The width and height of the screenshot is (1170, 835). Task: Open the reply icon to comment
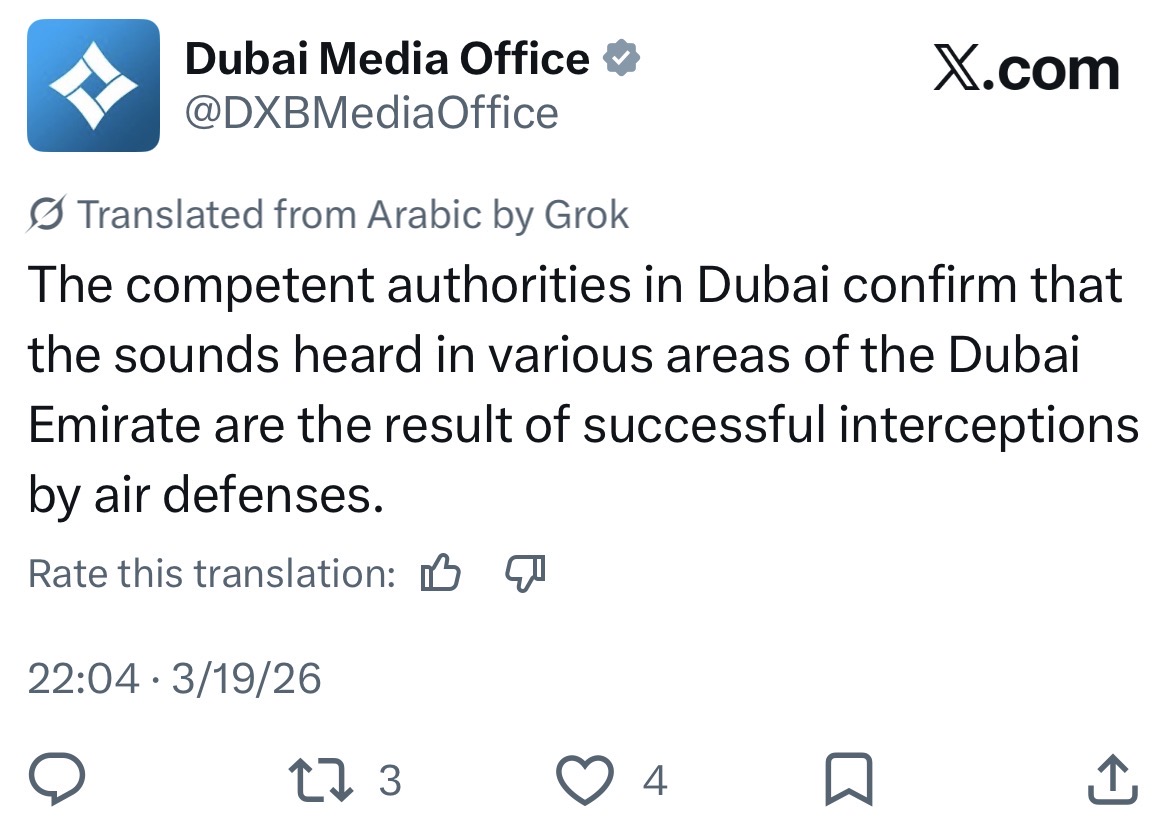pyautogui.click(x=57, y=780)
